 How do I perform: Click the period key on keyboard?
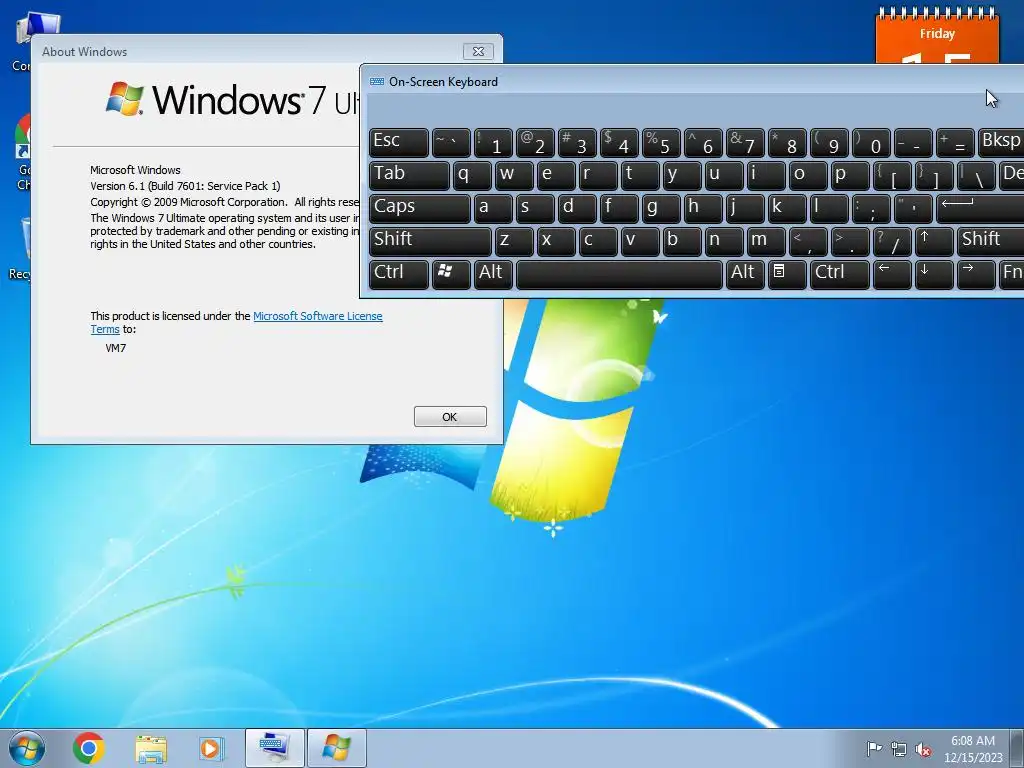tap(850, 242)
